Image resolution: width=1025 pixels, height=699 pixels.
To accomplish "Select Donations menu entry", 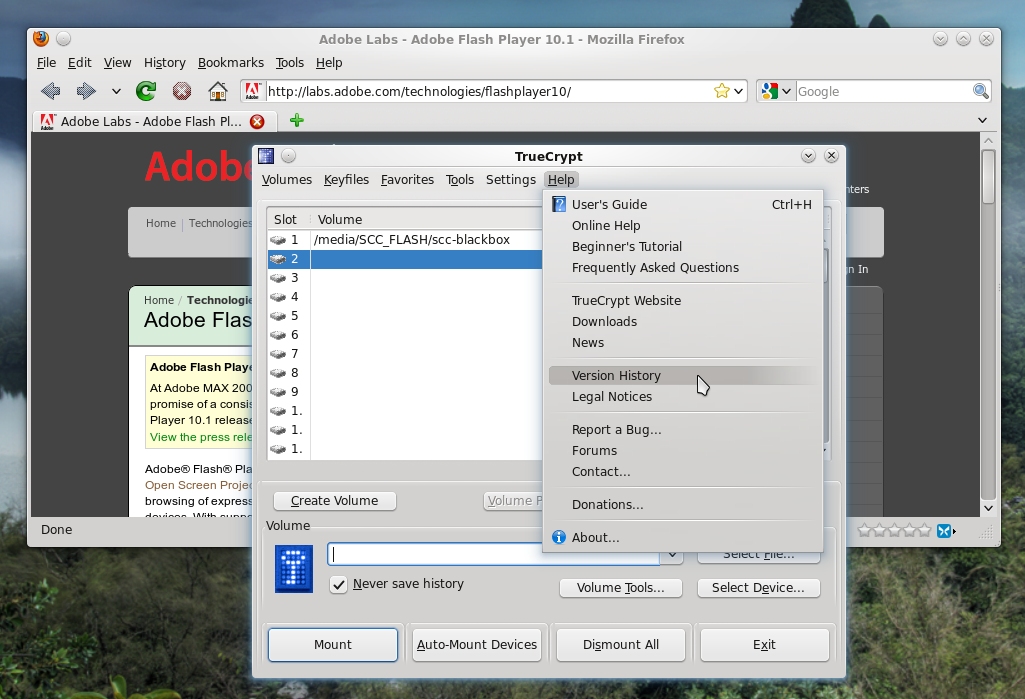I will click(x=684, y=505).
